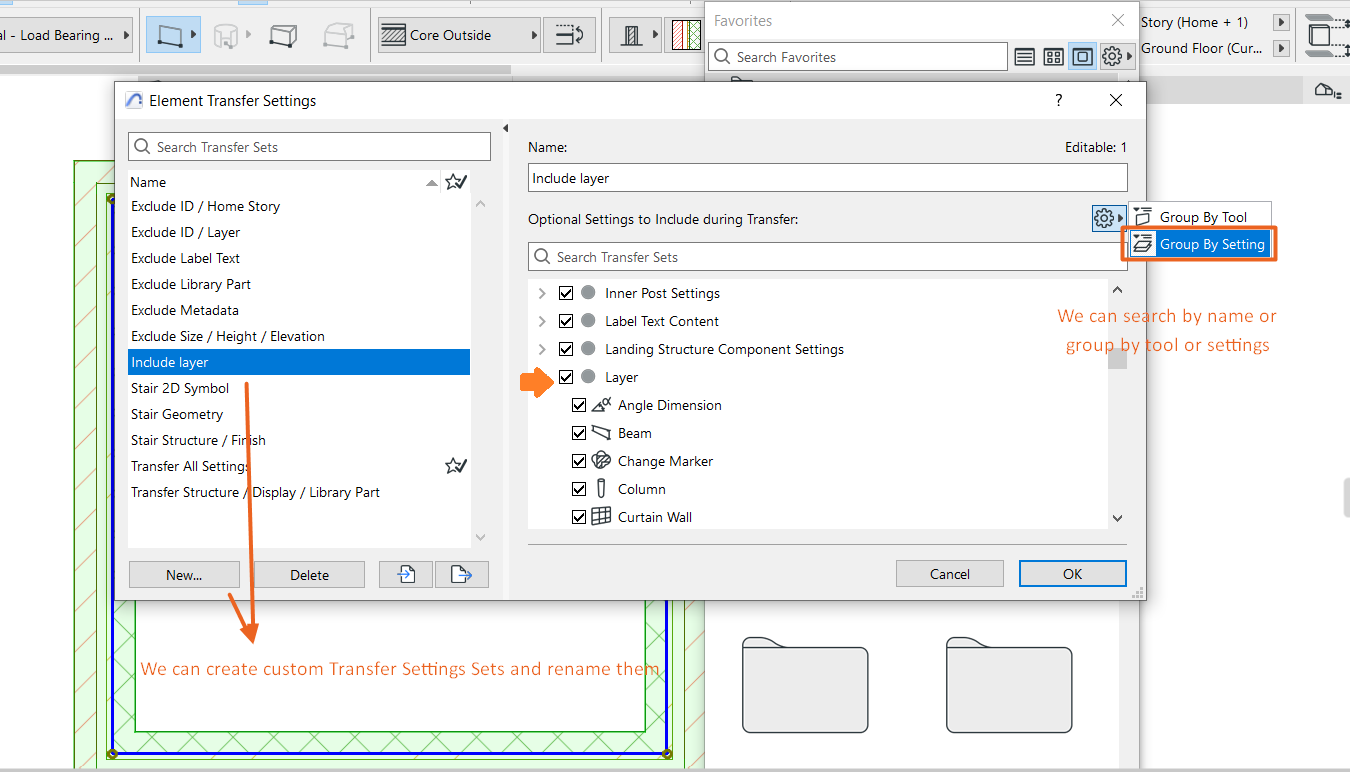
Task: Flip the wall reference line side icon
Action: [569, 35]
